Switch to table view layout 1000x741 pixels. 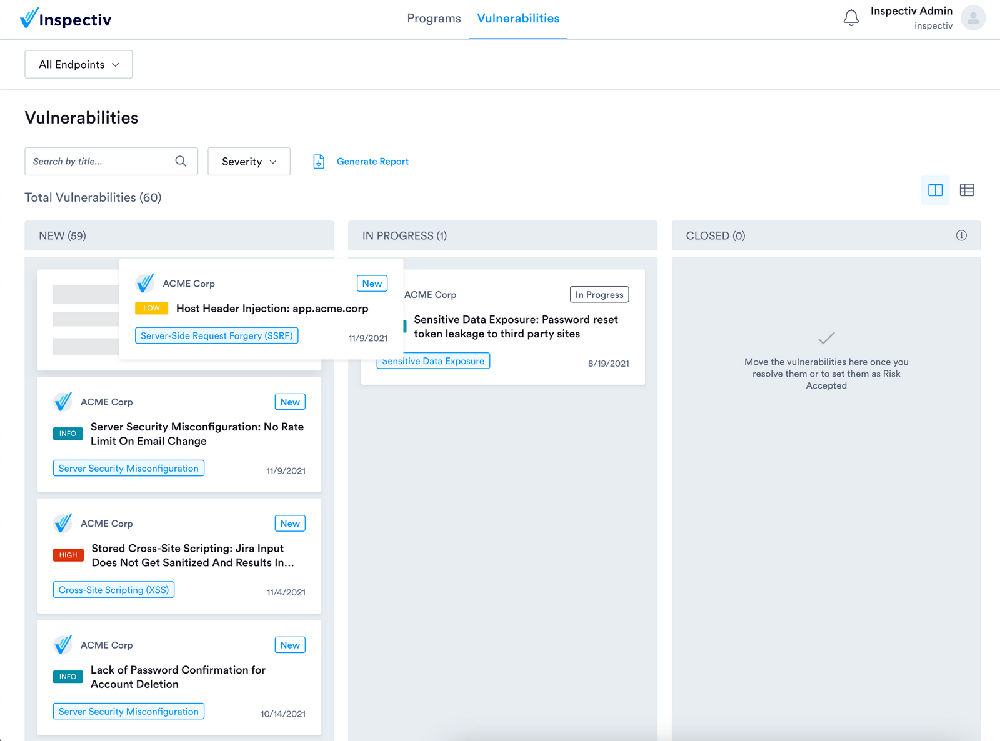pos(966,190)
